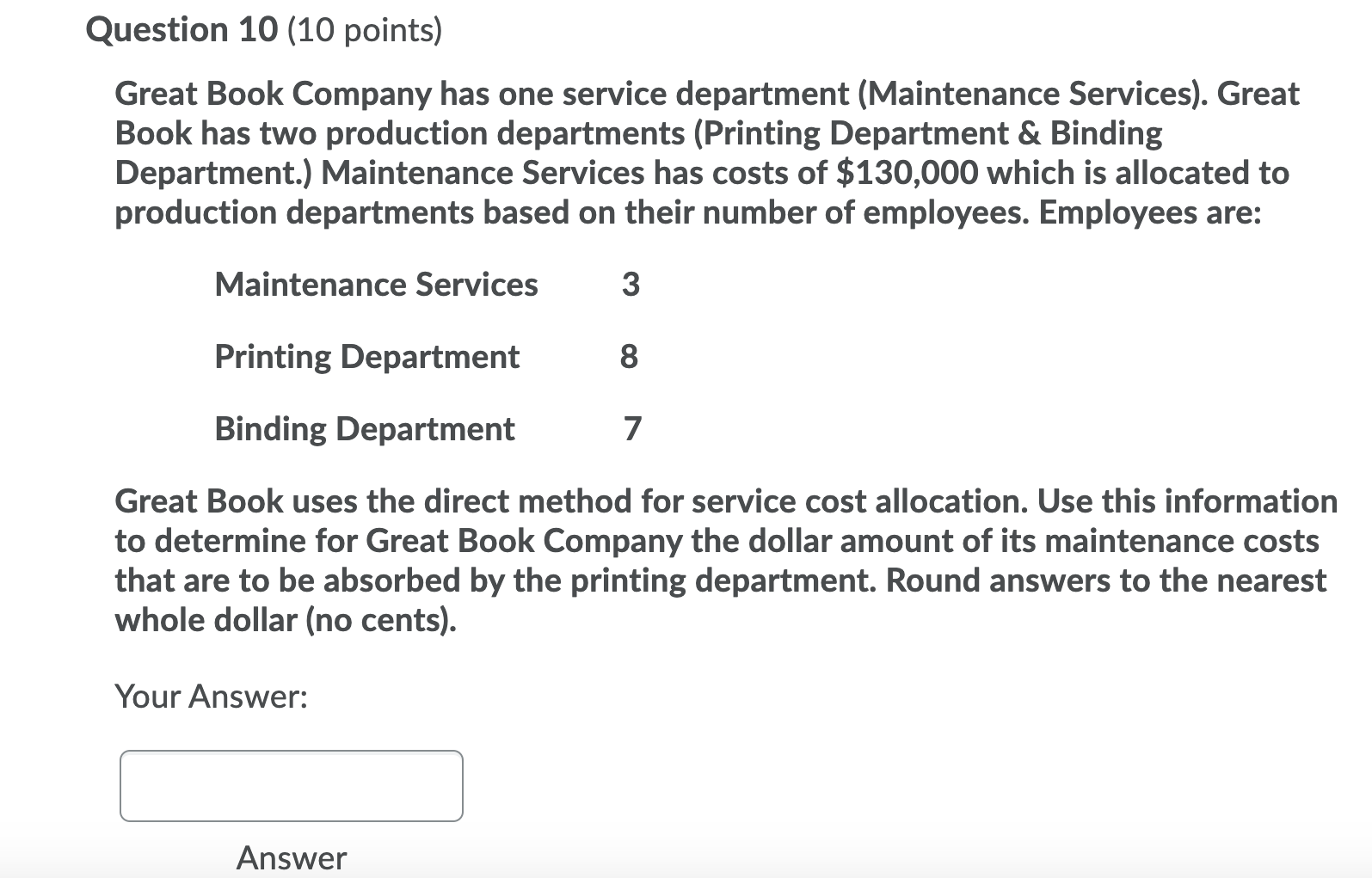Viewport: 1372px width, 878px height.
Task: Select the number 7 beside Binding Department
Action: click(632, 428)
